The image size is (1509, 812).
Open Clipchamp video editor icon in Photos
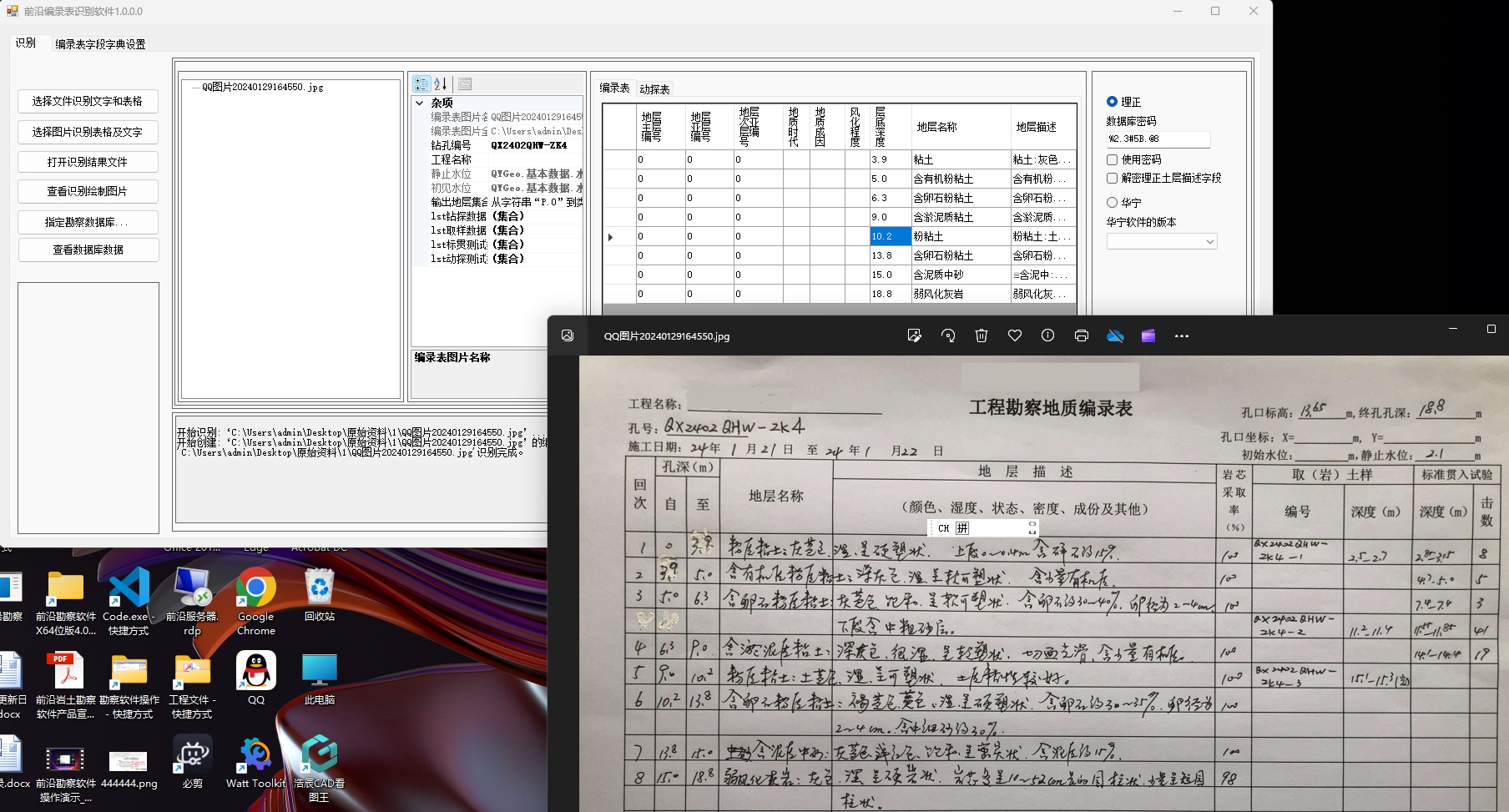click(x=1148, y=335)
